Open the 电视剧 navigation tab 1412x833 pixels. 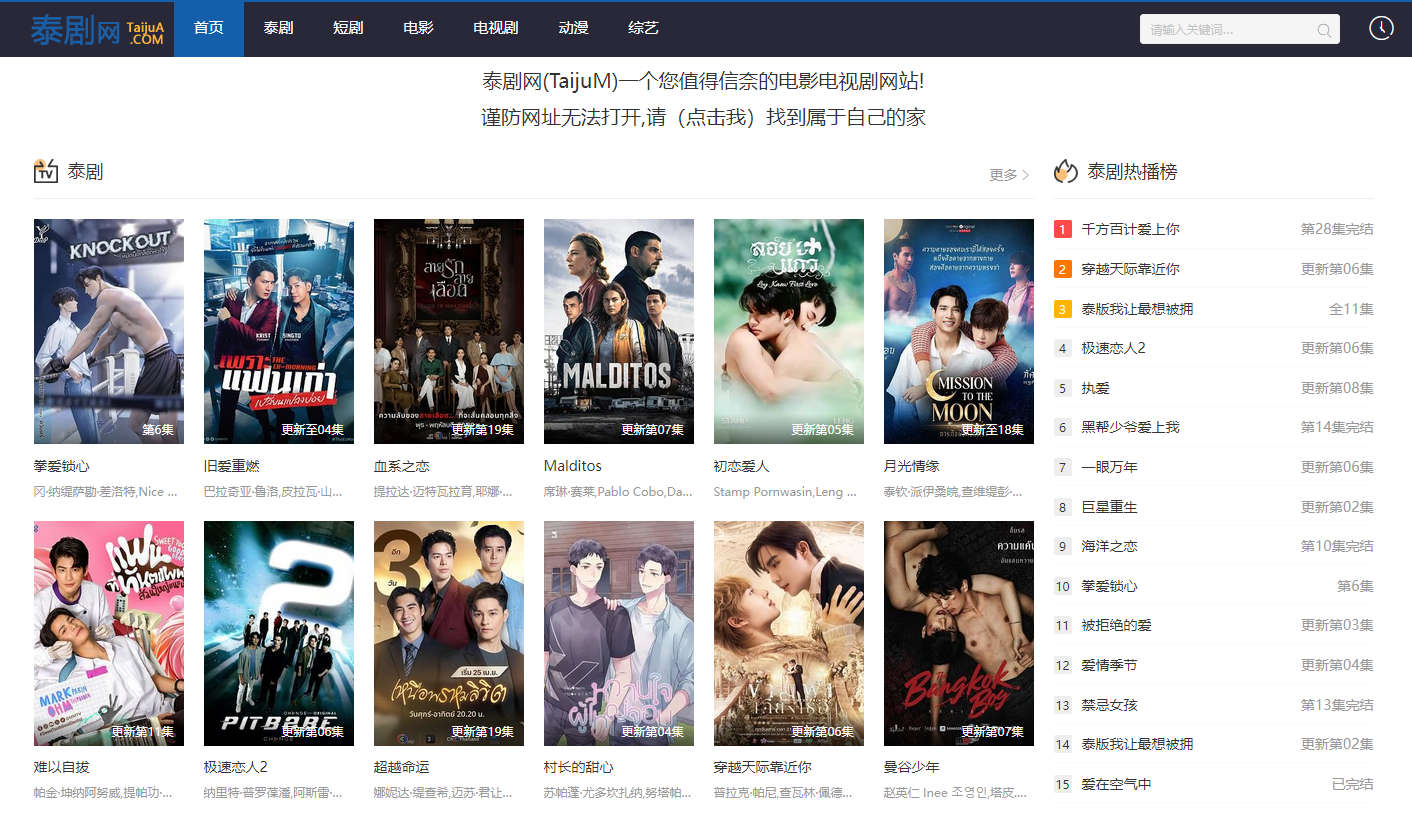[496, 28]
